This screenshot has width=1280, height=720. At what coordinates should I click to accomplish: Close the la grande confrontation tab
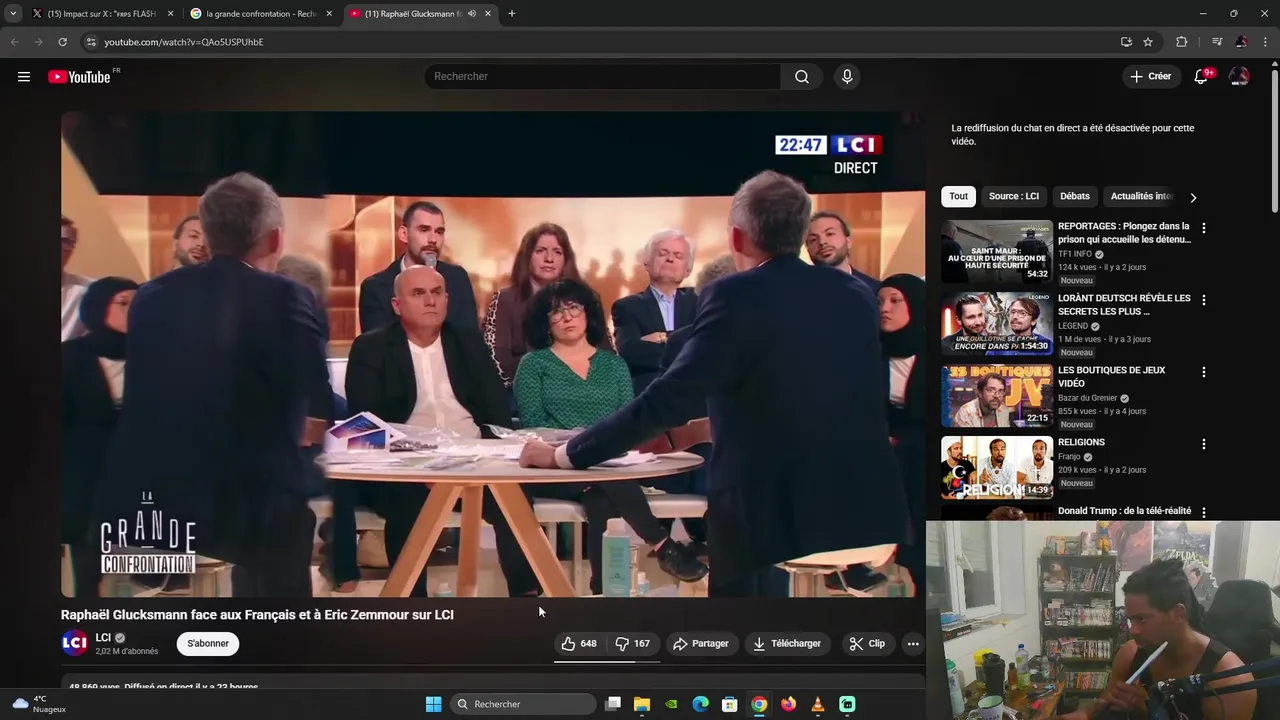(329, 14)
